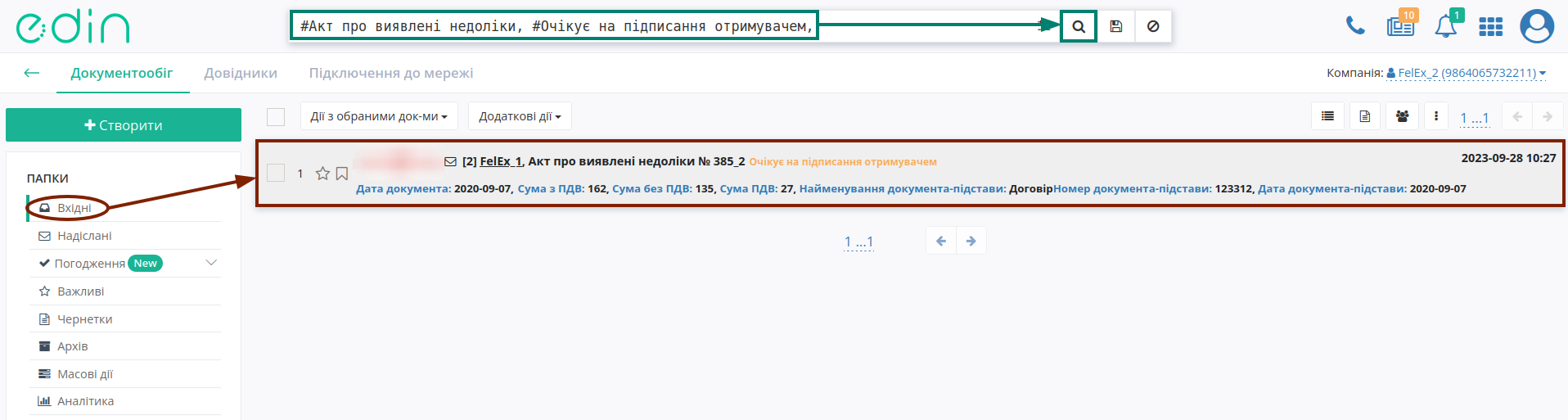The height and width of the screenshot is (420, 1568).
Task: Expand the 'Дії з обраними док-ми' dropdown
Action: point(379,116)
